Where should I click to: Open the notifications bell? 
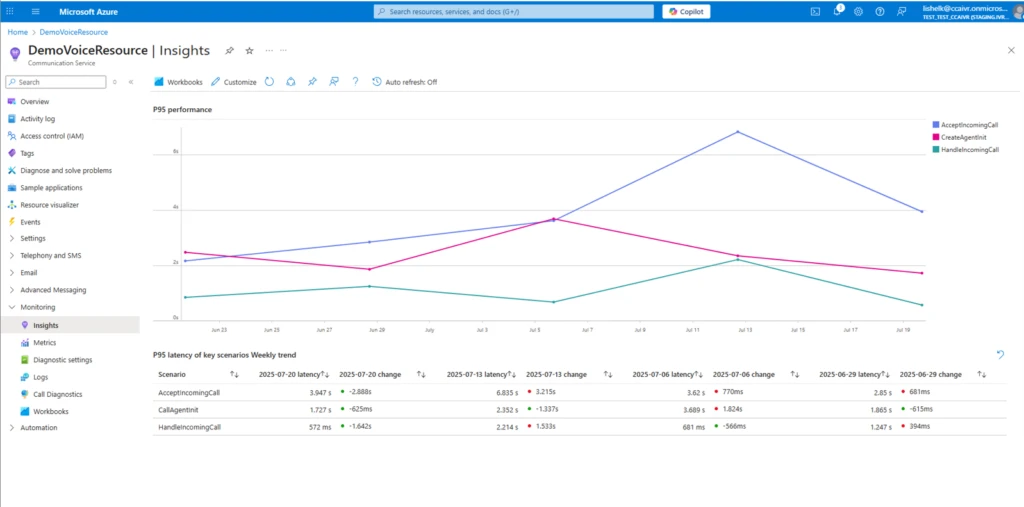(837, 12)
